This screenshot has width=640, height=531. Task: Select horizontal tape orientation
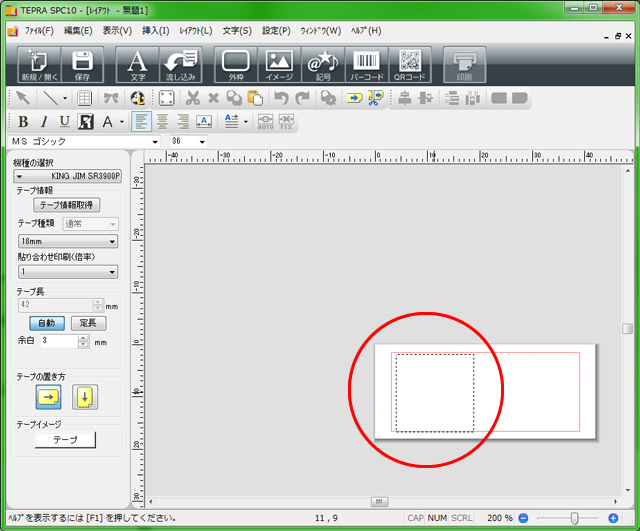click(49, 397)
